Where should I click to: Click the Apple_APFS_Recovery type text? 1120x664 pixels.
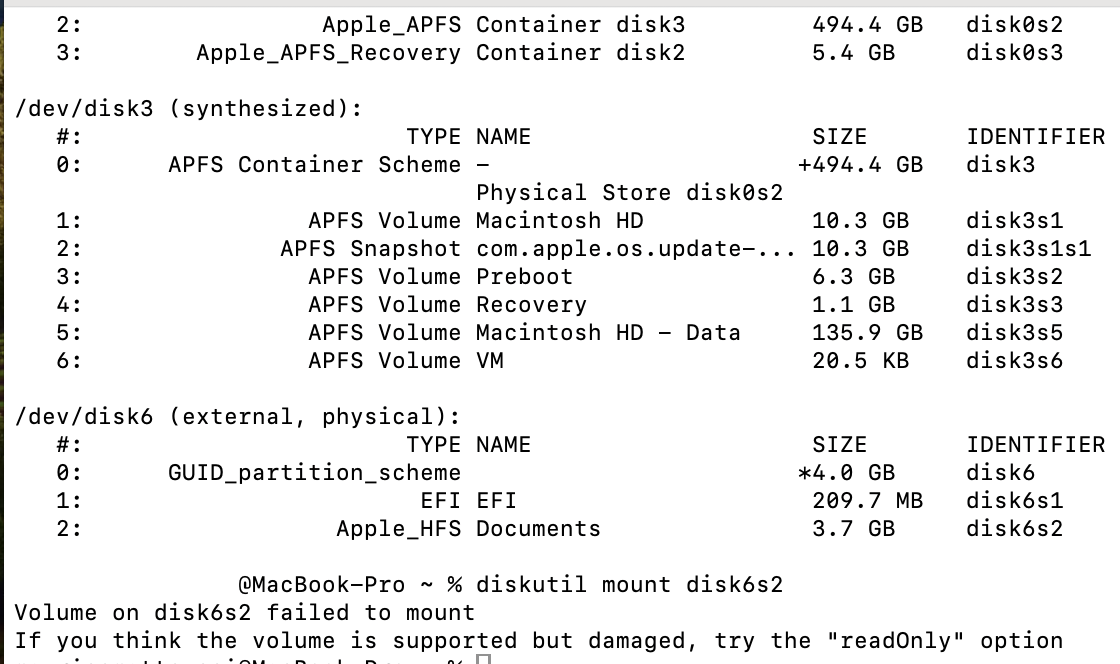[x=328, y=53]
